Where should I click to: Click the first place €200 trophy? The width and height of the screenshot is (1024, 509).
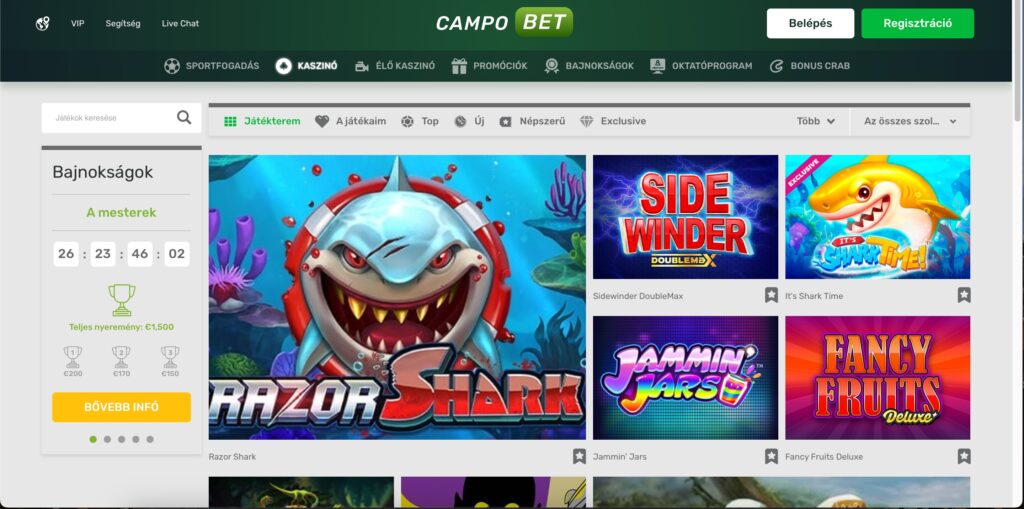pos(72,357)
